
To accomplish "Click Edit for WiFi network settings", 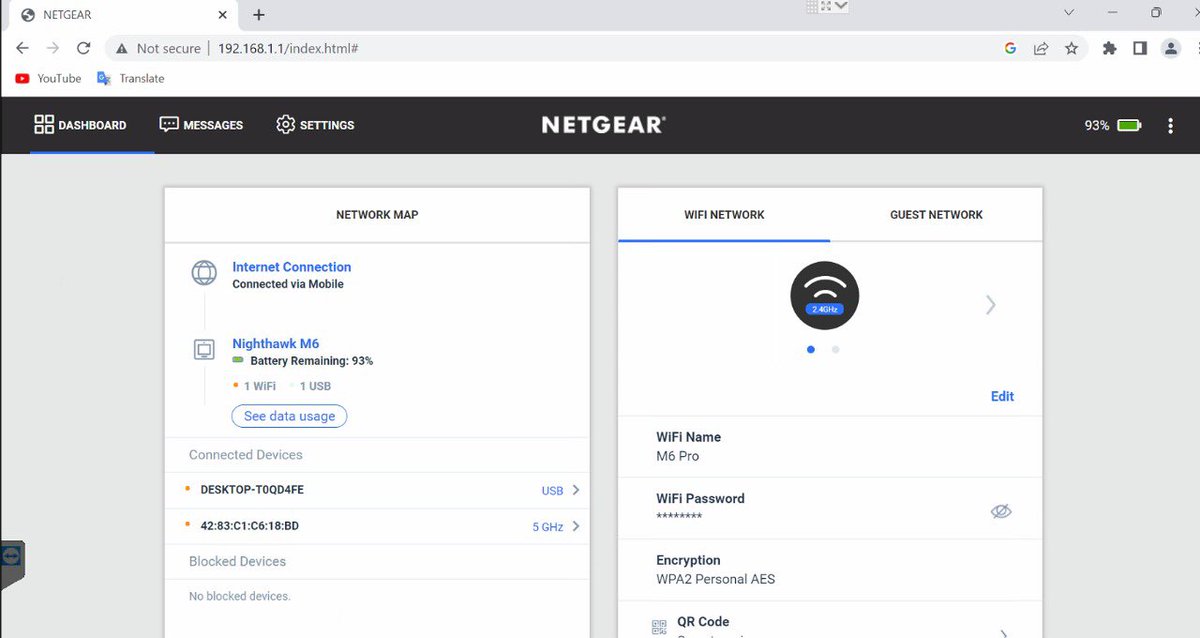I will 1002,396.
